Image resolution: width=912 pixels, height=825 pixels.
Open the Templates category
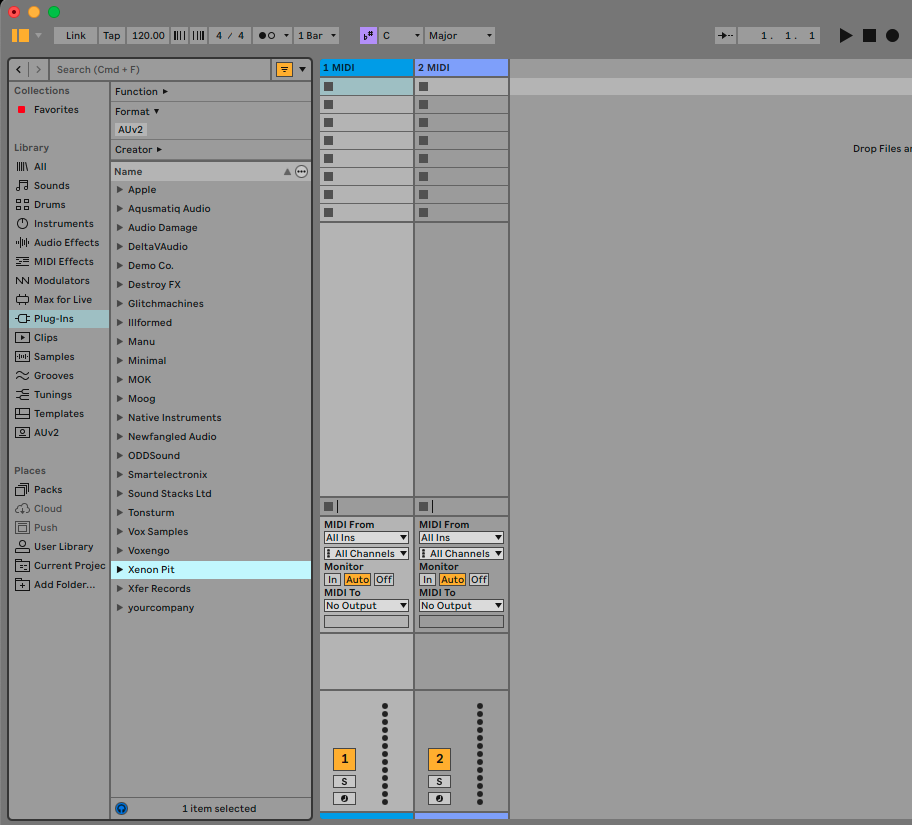pos(59,414)
